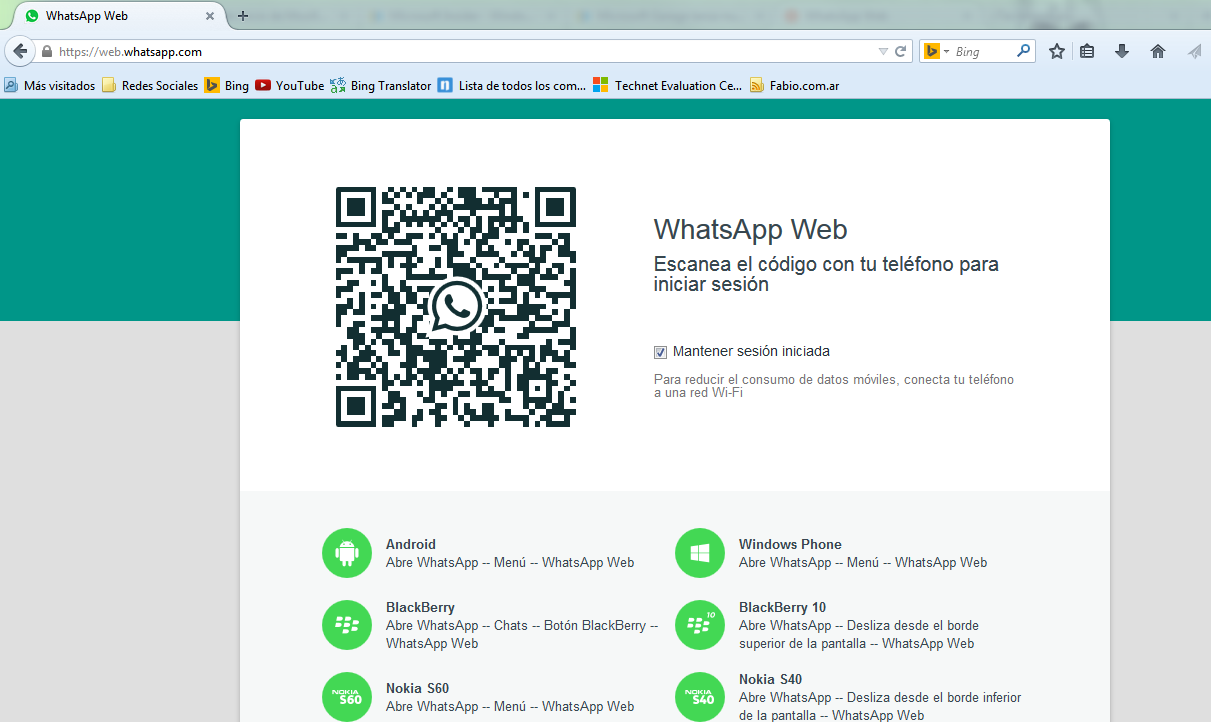Reload the page with the refresh icon
Screen dimensions: 1211x722
coord(901,51)
